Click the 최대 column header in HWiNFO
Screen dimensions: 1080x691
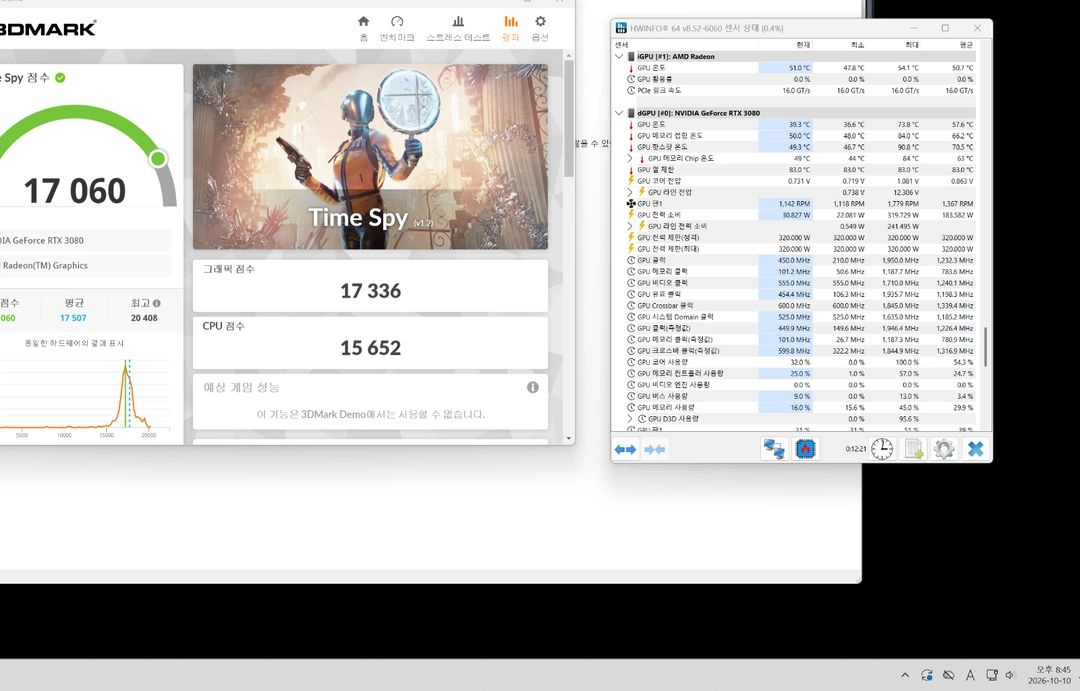[x=912, y=45]
